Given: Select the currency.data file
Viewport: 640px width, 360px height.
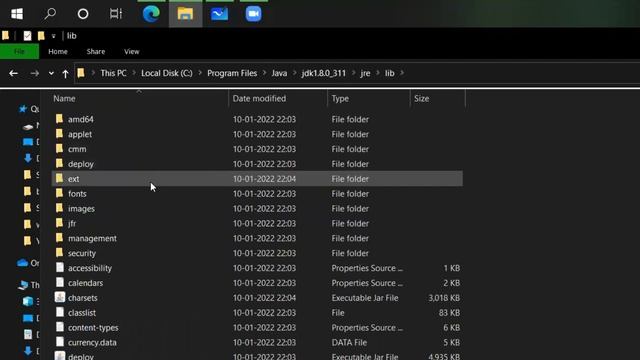Looking at the screenshot, I should click(92, 343).
